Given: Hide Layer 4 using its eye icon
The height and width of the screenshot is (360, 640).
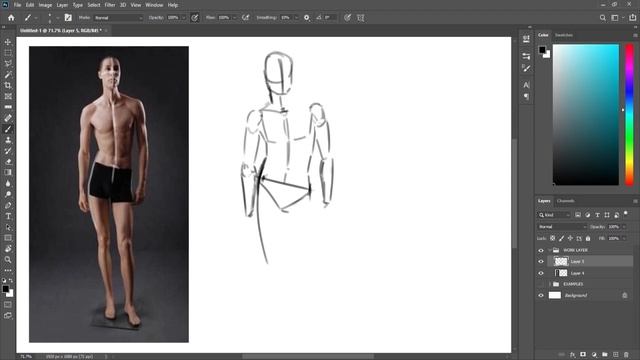Looking at the screenshot, I should 541,273.
